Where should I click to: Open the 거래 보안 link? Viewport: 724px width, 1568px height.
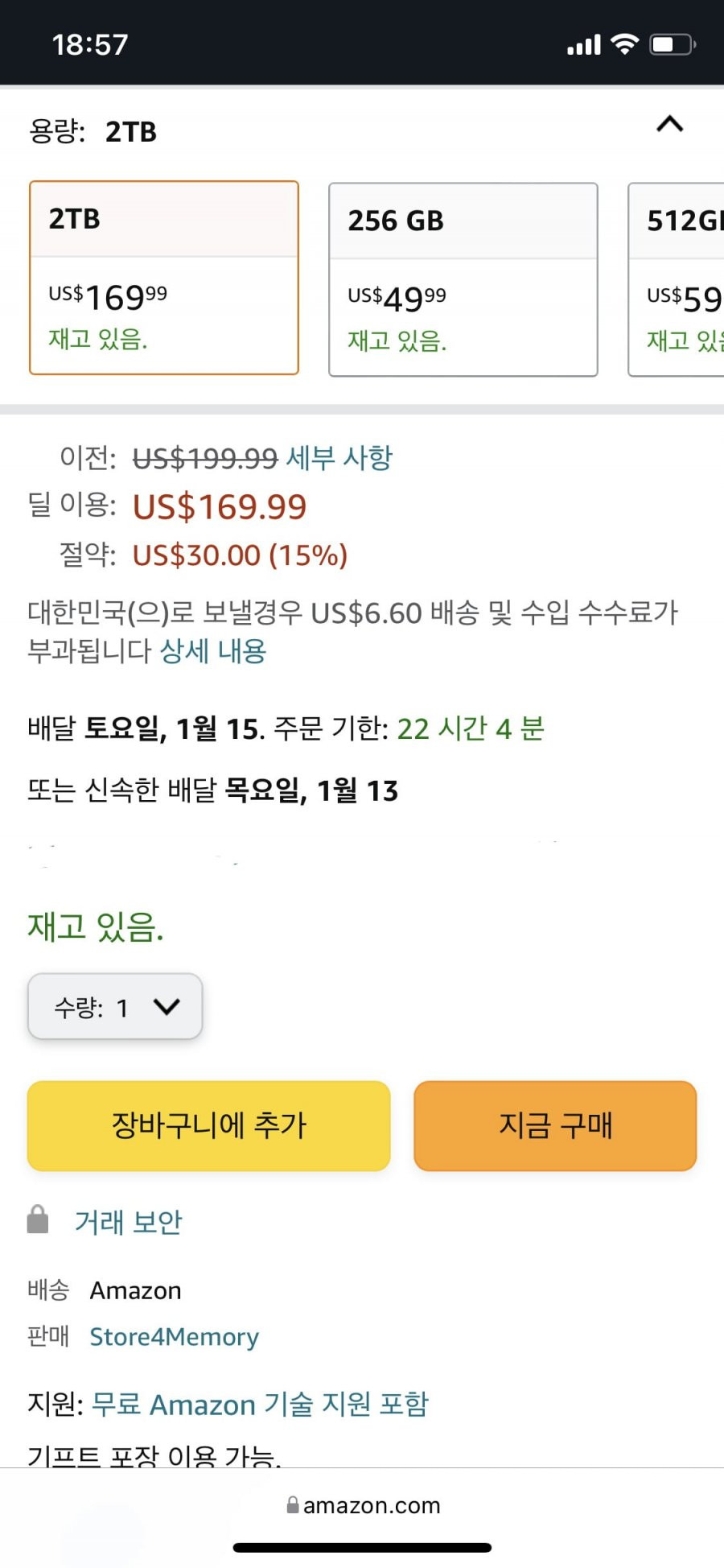tap(129, 1222)
